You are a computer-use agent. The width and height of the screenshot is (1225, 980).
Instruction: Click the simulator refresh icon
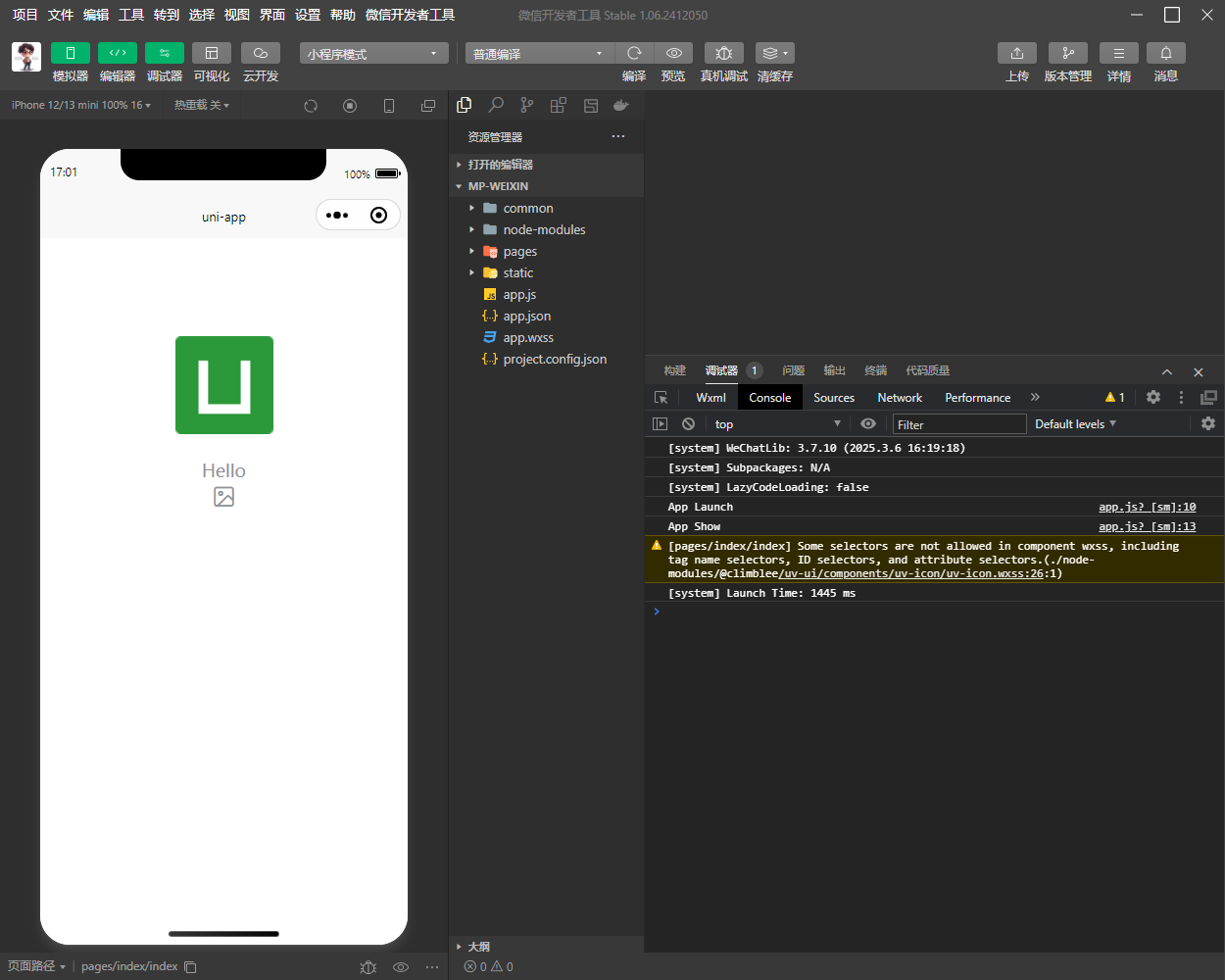pos(311,106)
